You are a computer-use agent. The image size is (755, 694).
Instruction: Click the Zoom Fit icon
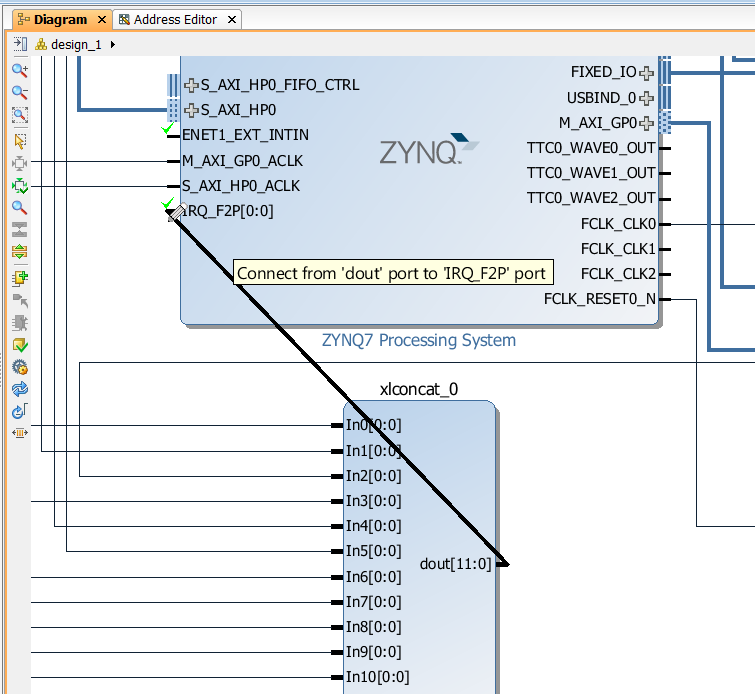(20, 115)
